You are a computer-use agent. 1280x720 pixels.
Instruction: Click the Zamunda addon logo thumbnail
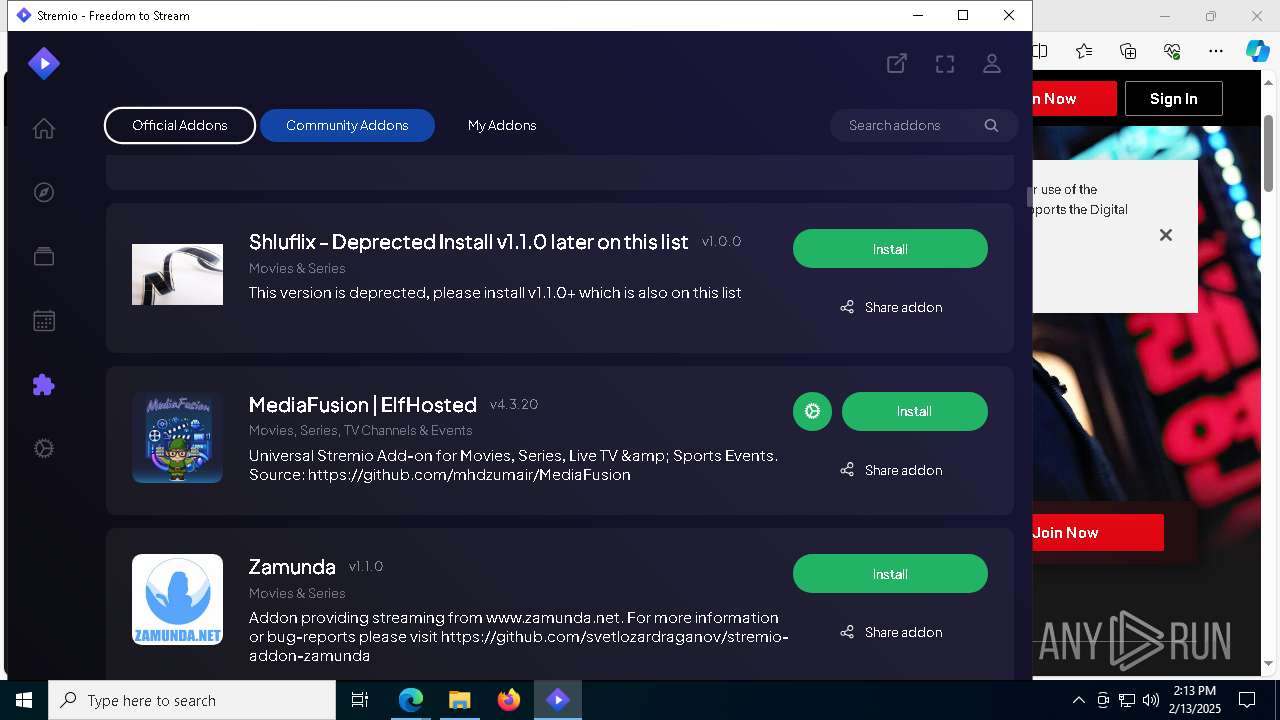(177, 599)
